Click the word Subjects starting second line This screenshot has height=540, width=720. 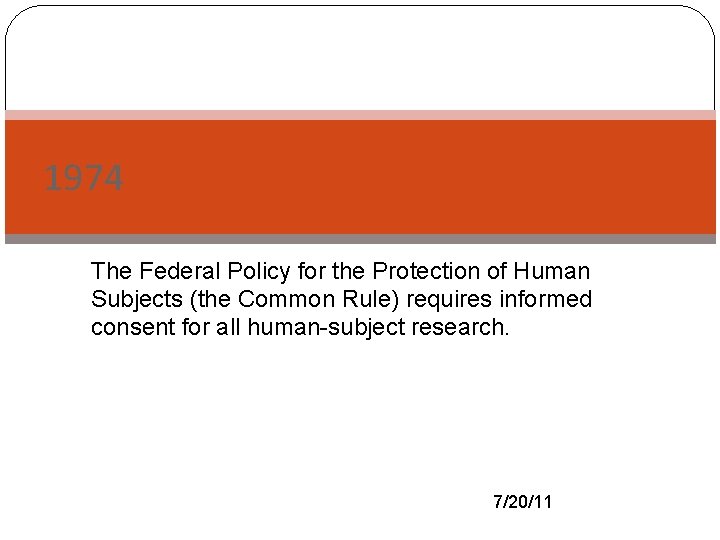137,300
